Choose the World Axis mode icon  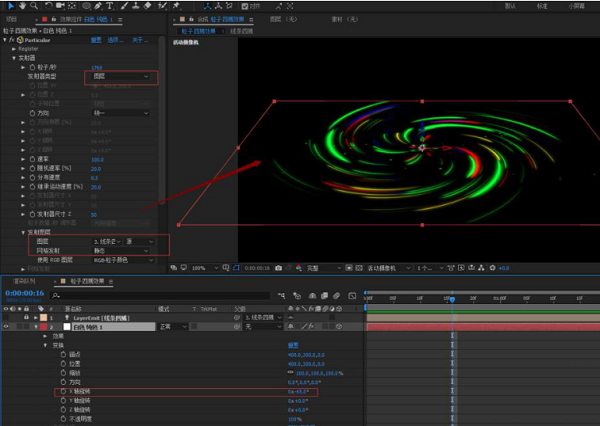coord(218,6)
